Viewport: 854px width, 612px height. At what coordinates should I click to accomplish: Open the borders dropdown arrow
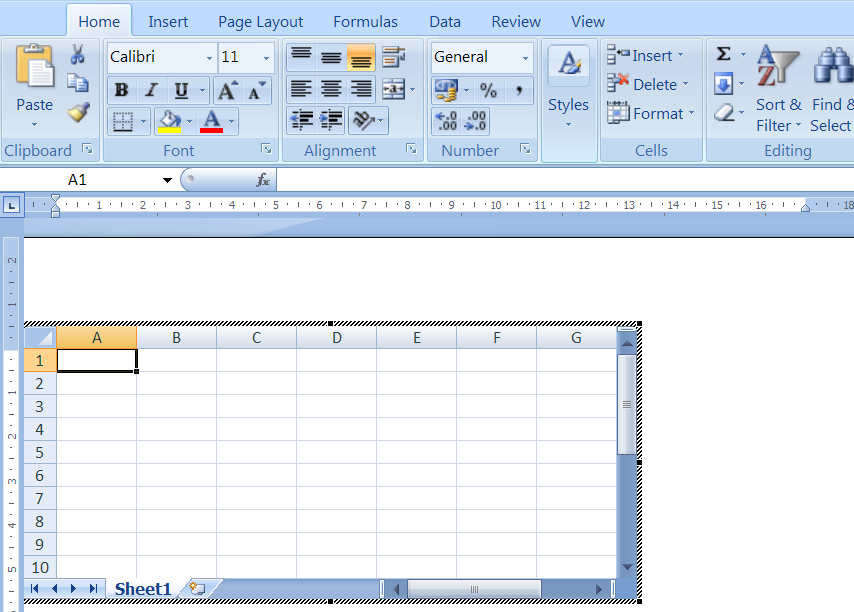pyautogui.click(x=143, y=121)
